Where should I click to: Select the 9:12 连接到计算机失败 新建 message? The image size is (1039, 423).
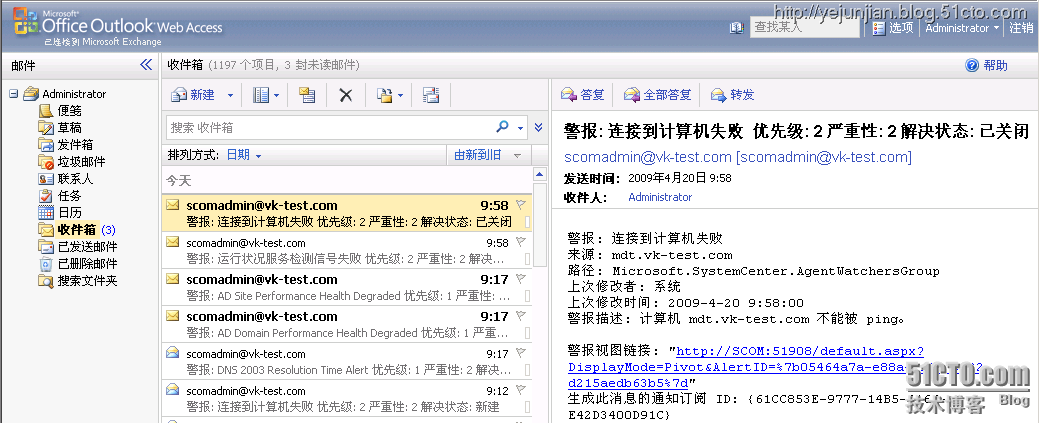347,398
